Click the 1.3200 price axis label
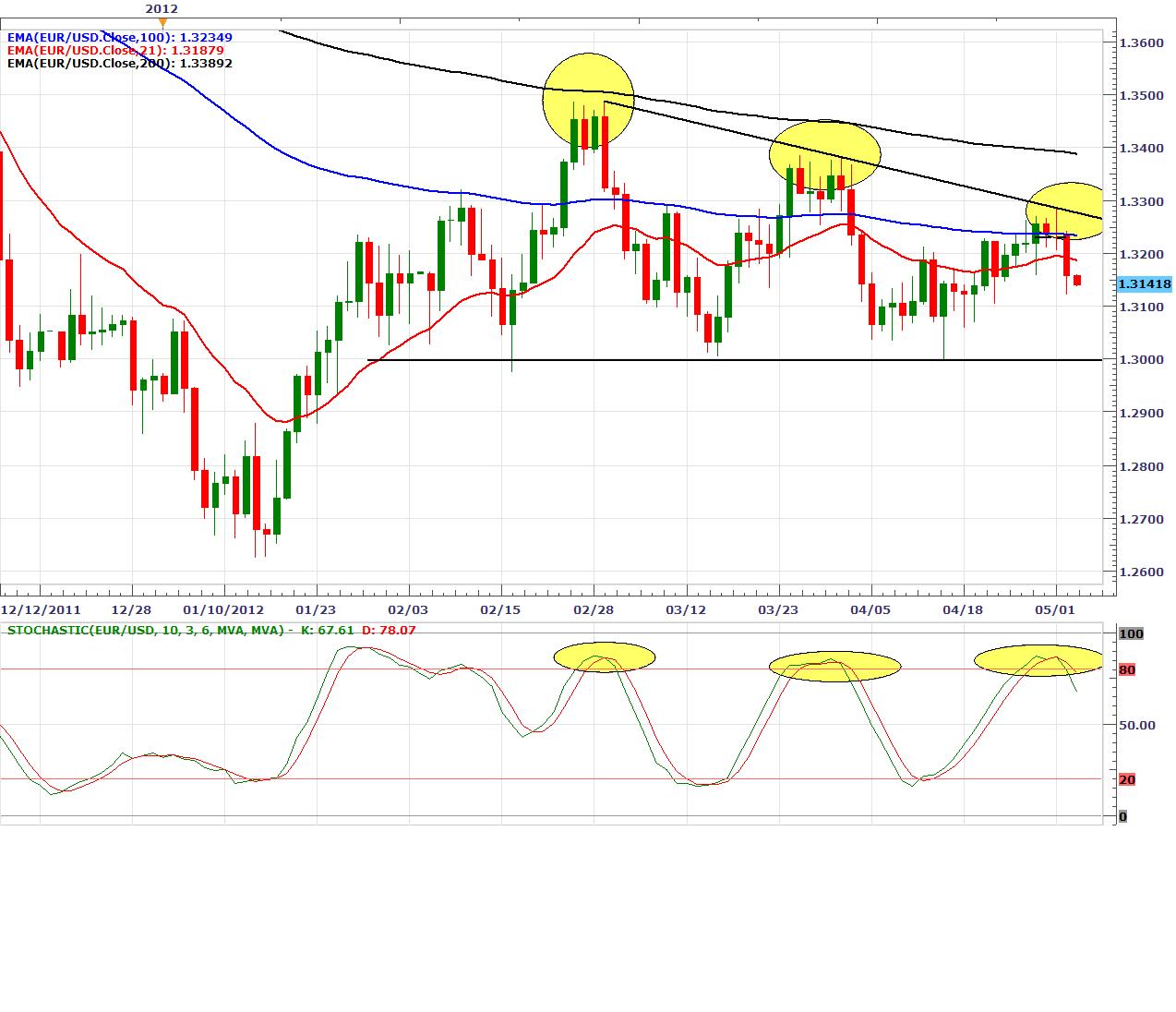1176x1012 pixels. [x=1140, y=254]
